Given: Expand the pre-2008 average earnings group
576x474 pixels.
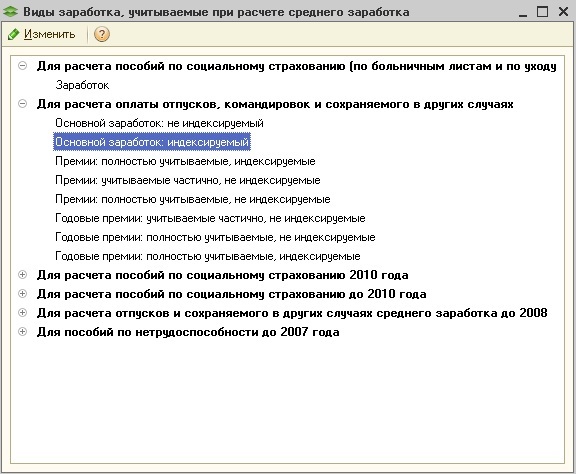Looking at the screenshot, I should (x=22, y=313).
